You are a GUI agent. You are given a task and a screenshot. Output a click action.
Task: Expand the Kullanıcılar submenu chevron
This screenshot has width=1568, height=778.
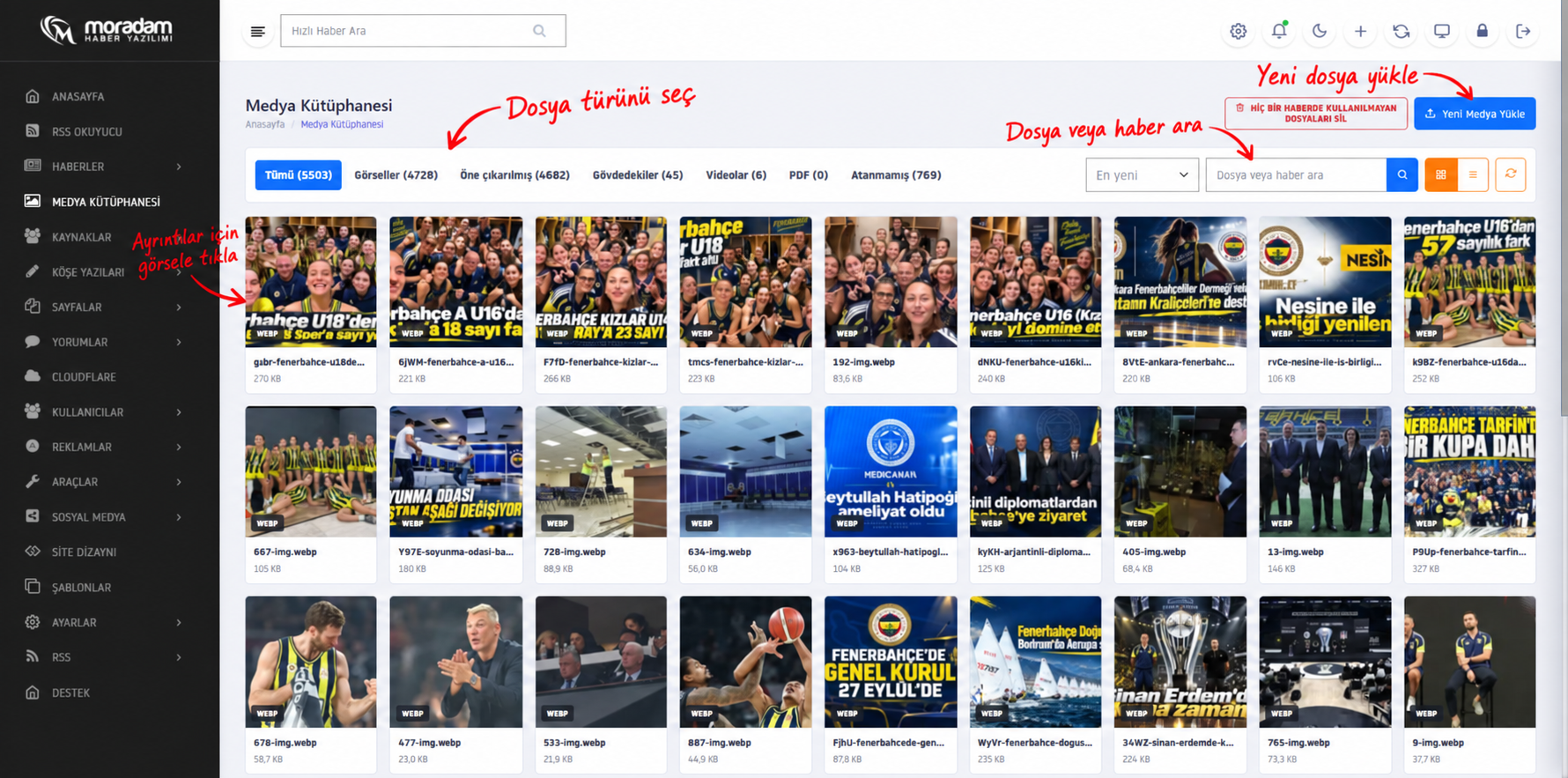click(179, 411)
